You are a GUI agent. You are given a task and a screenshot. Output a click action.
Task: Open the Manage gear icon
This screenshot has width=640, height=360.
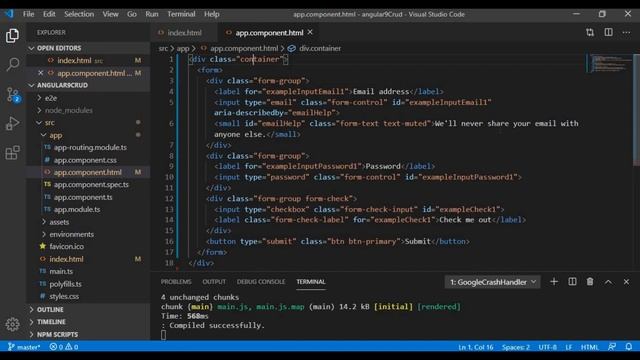pos(12,324)
